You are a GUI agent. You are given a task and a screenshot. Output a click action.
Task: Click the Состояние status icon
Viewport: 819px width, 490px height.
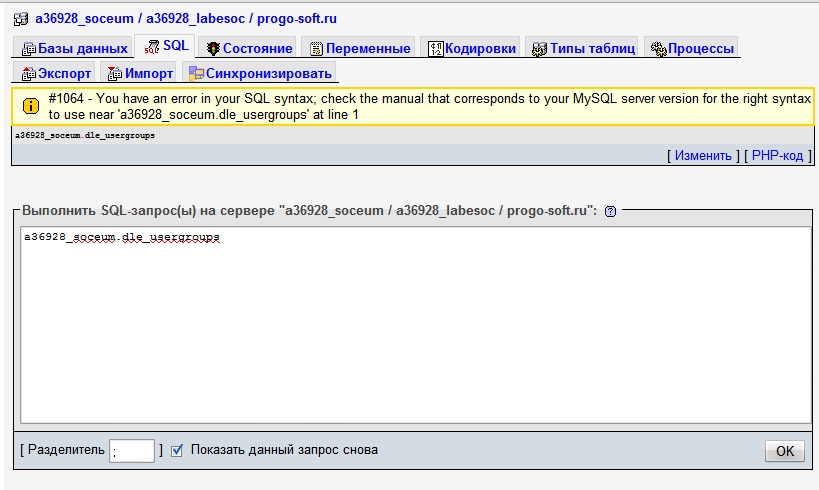coord(214,48)
